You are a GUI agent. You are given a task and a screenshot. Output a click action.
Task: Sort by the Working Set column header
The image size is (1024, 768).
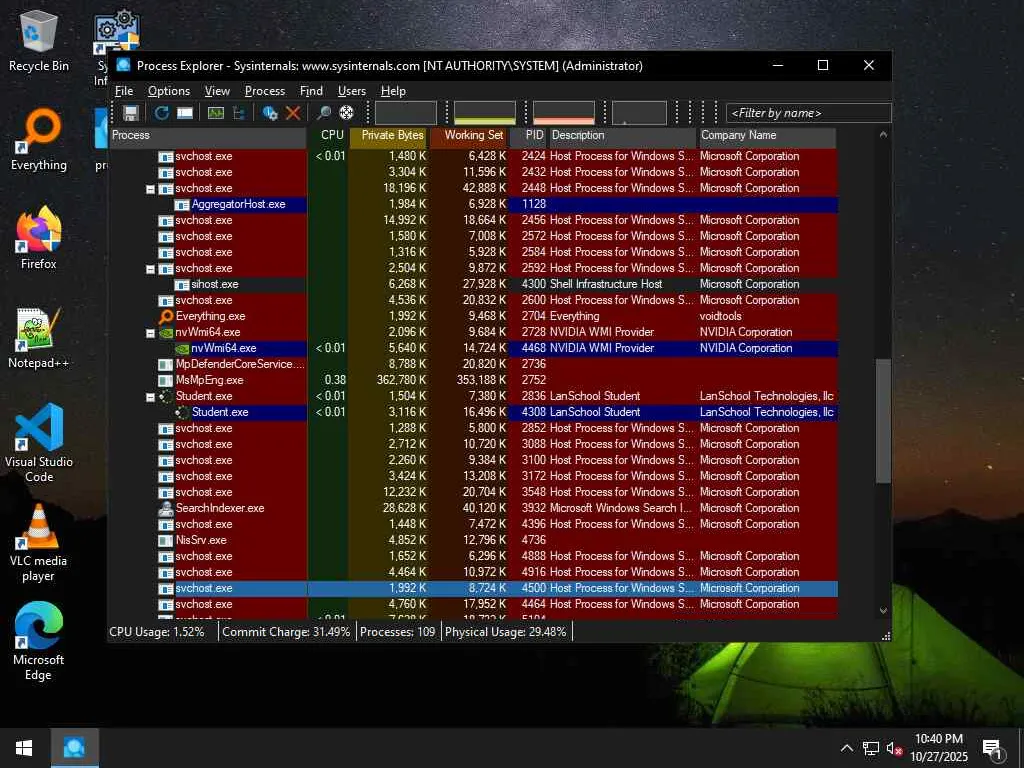click(x=468, y=135)
